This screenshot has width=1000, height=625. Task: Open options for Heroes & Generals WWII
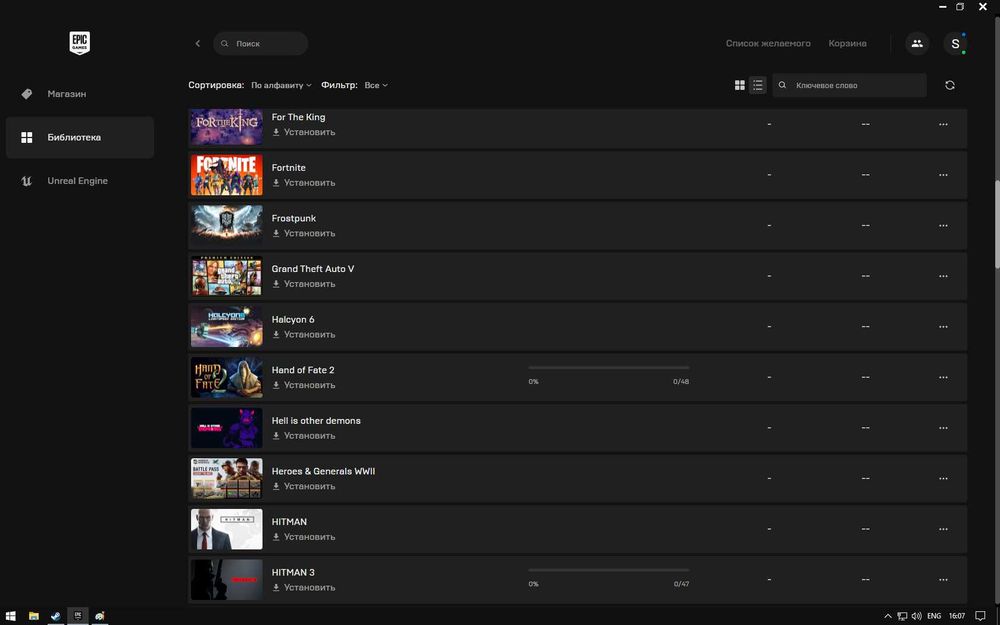click(x=943, y=478)
